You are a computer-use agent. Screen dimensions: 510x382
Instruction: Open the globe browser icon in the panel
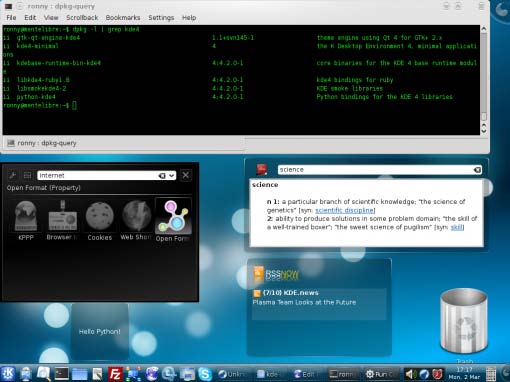[x=151, y=374]
